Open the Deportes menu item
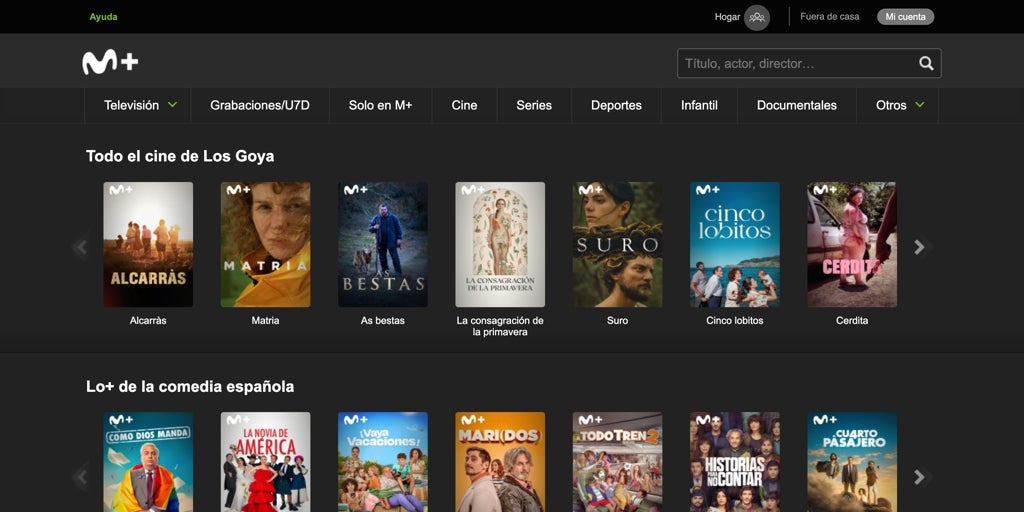Viewport: 1024px width, 512px height. click(x=616, y=105)
